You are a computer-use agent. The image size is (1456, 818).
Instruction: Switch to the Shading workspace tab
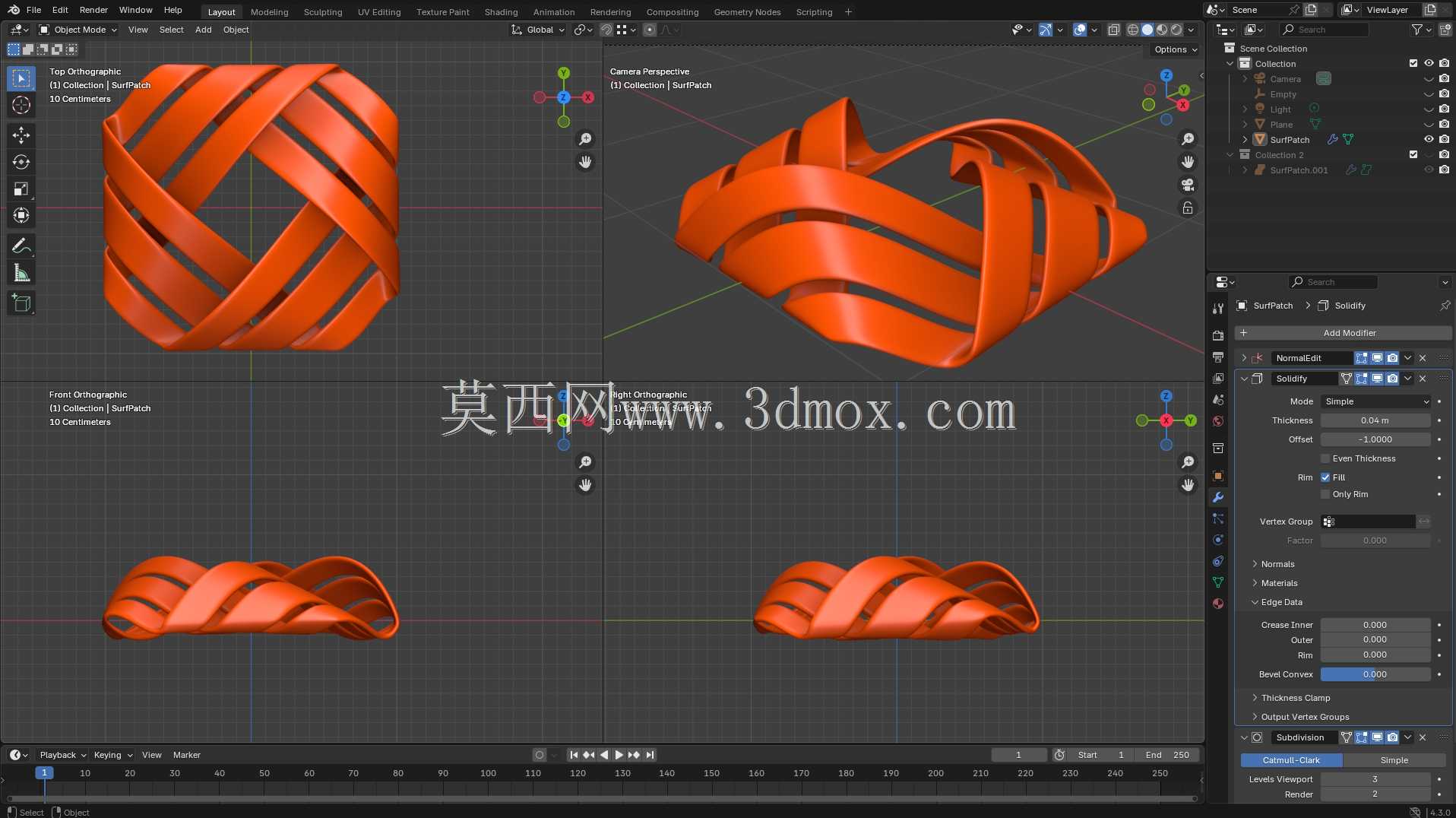(x=501, y=11)
